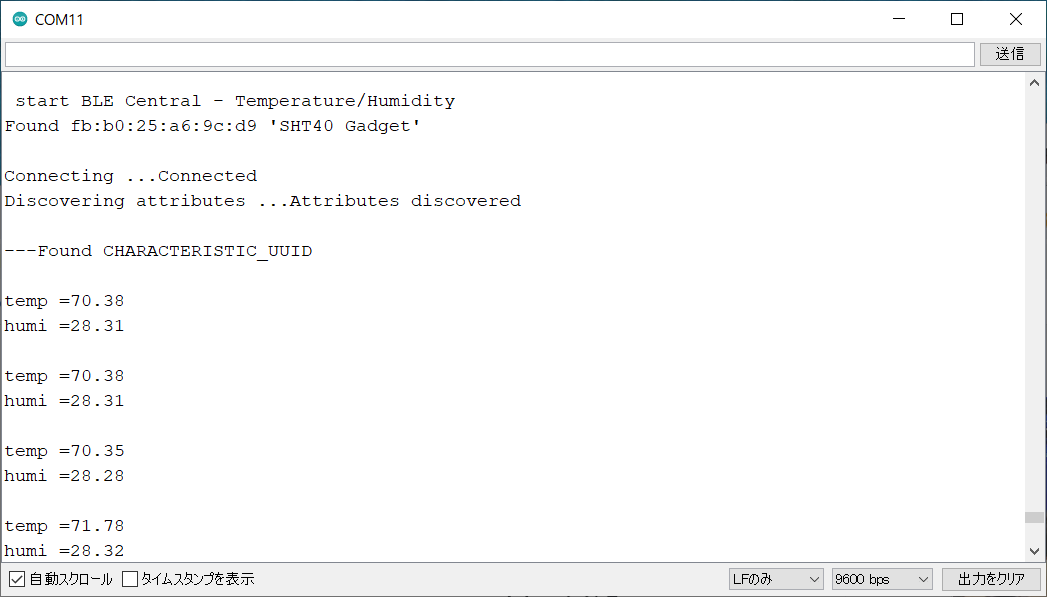Click the 出力をクリア button
The width and height of the screenshot is (1047, 597).
point(991,579)
